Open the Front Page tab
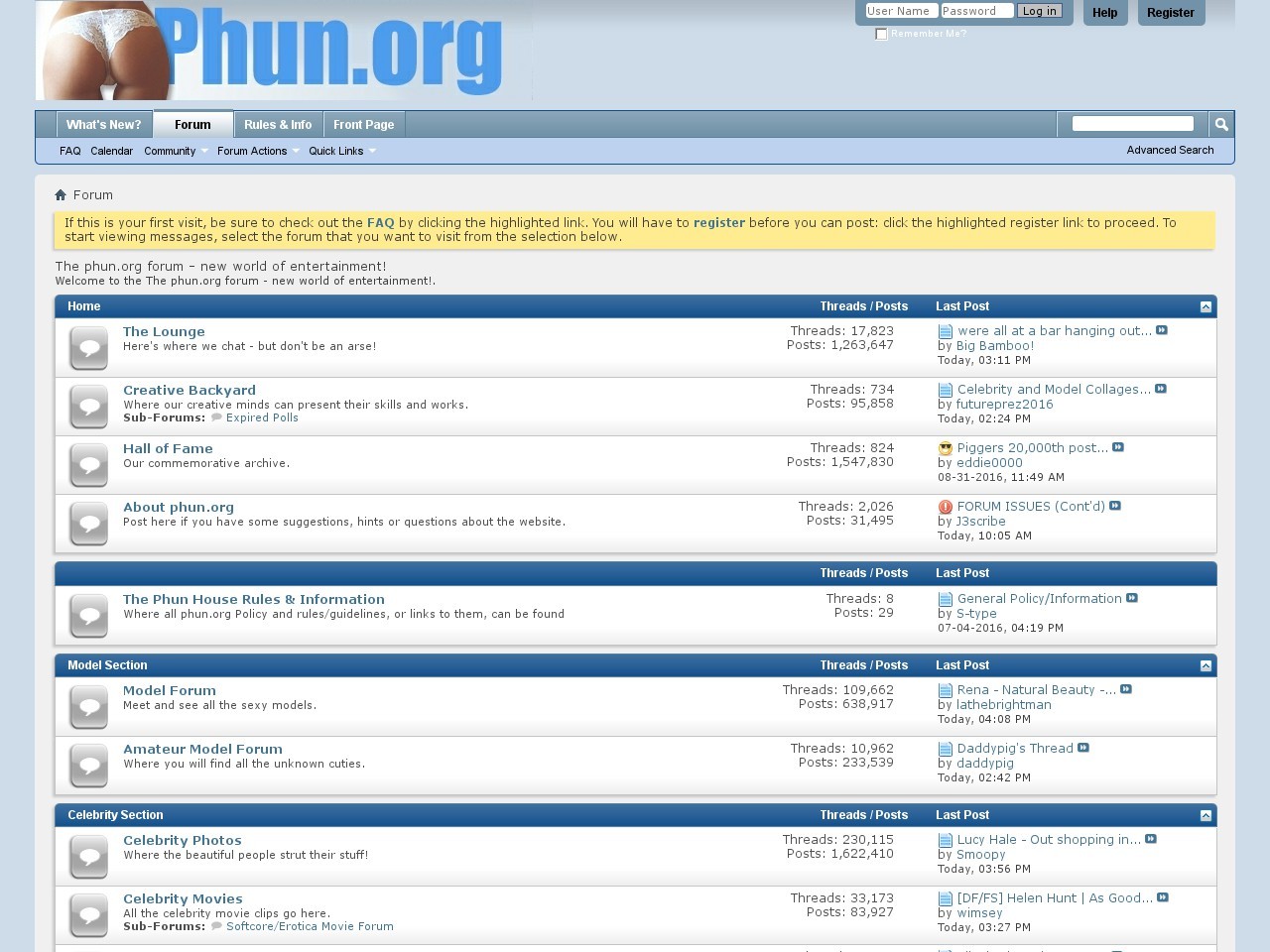The height and width of the screenshot is (952, 1270). pos(364,124)
